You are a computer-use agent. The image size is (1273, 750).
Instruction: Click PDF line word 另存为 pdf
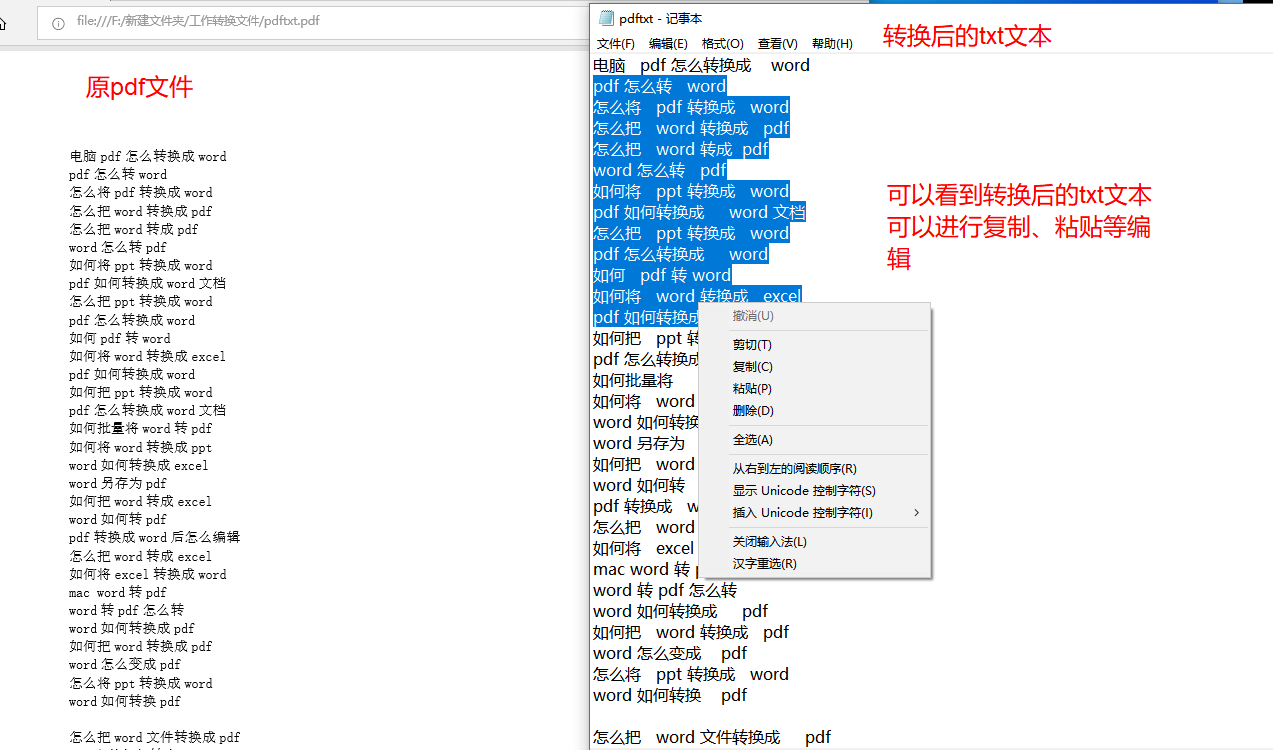click(x=118, y=483)
